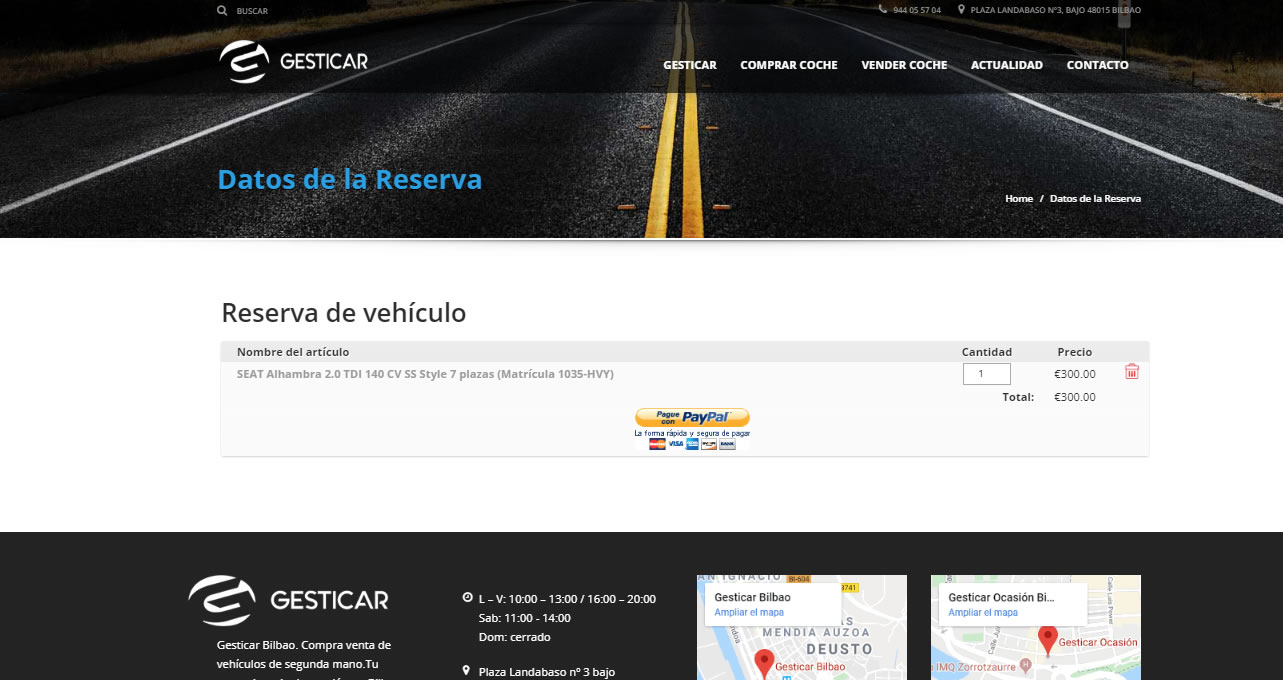
Task: Click the Plaza Landabaso nº 3 bajo footer address
Action: point(547,672)
